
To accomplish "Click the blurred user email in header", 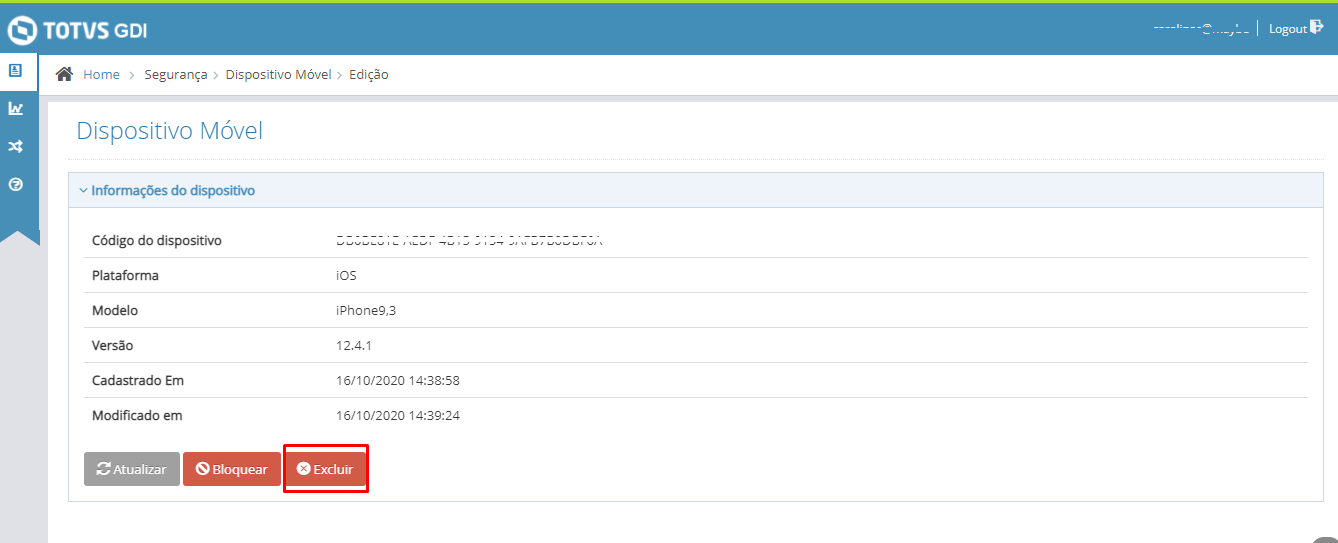I will tap(1201, 29).
